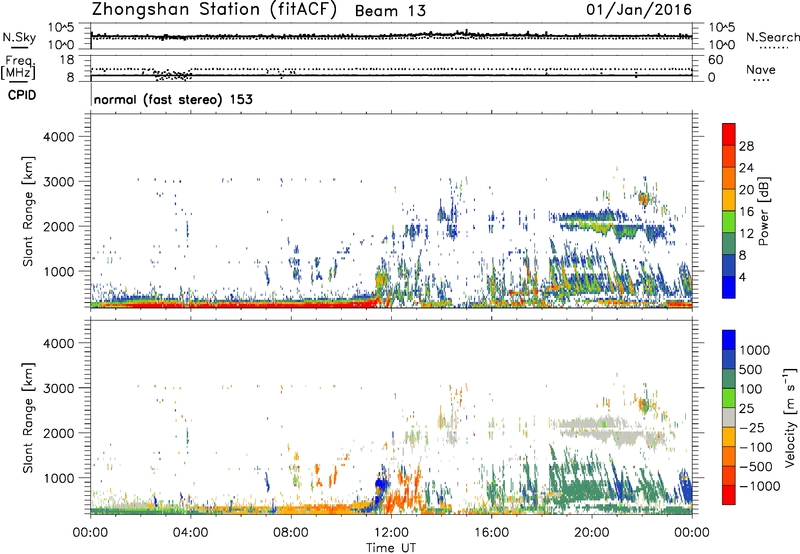Click the "Velocity [m s-1]" colorbar title
The image size is (800, 554).
(790, 417)
